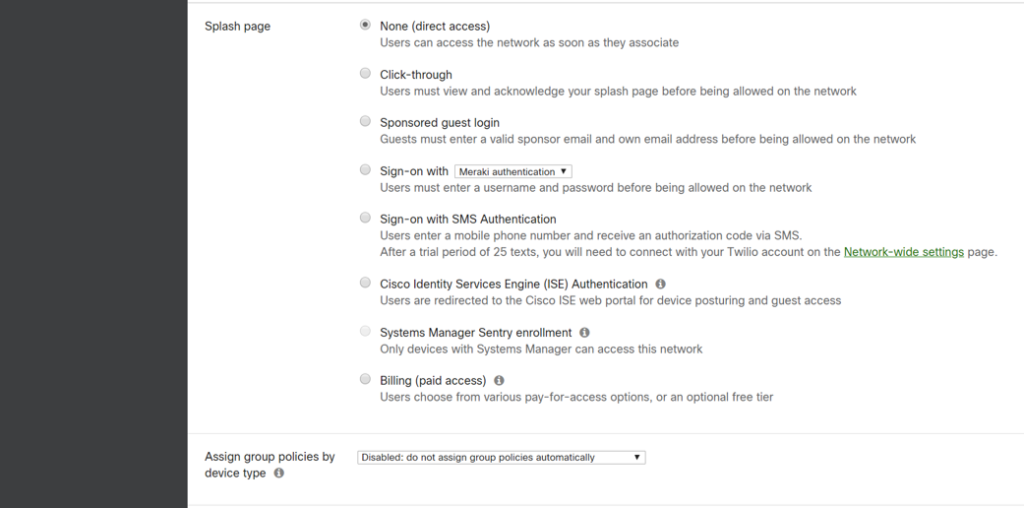This screenshot has width=1024, height=508.
Task: Select the Click-through splash page option
Action: point(365,74)
